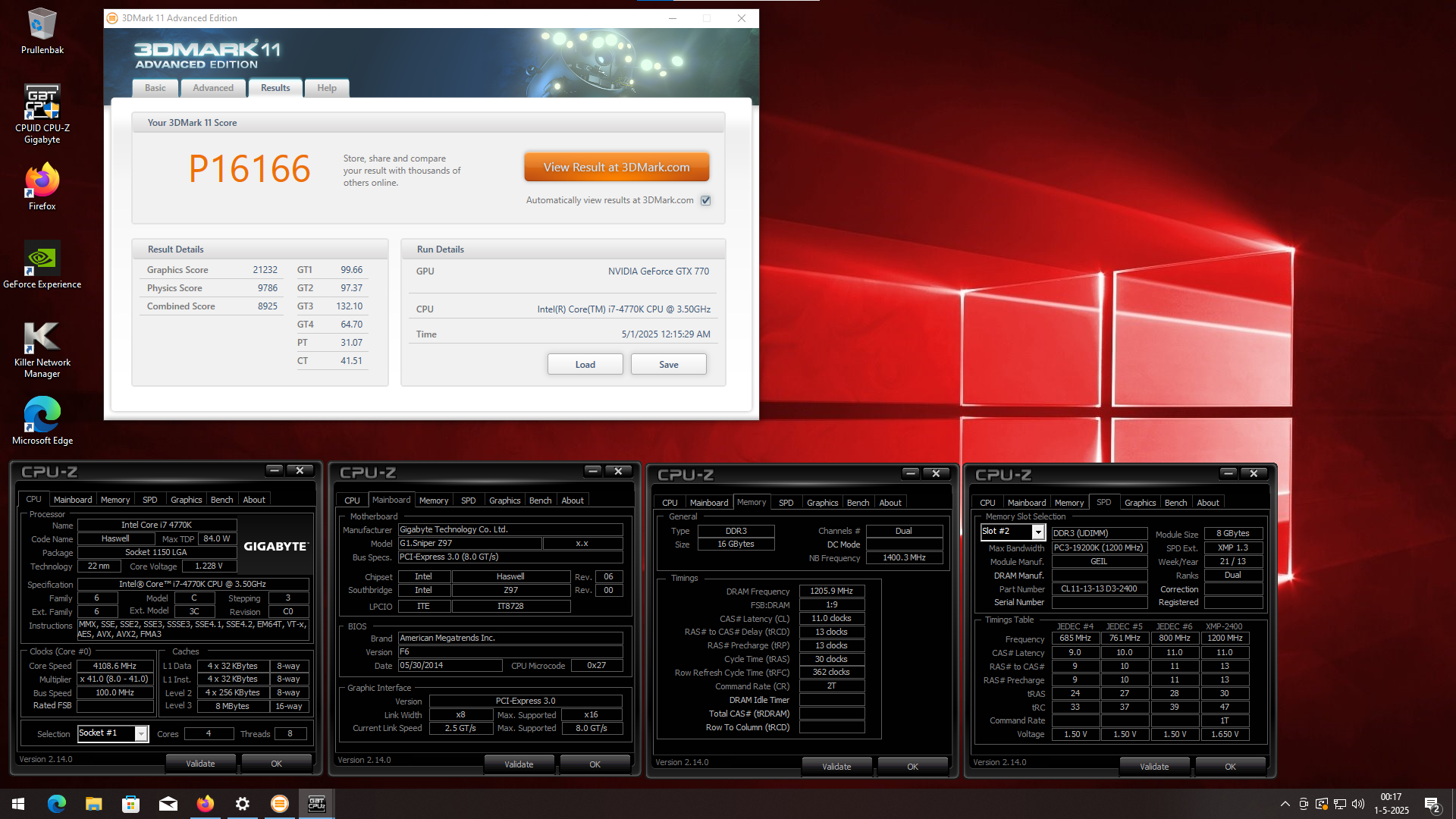Launch Firefox from the desktop
This screenshot has width=1456, height=819.
click(42, 187)
